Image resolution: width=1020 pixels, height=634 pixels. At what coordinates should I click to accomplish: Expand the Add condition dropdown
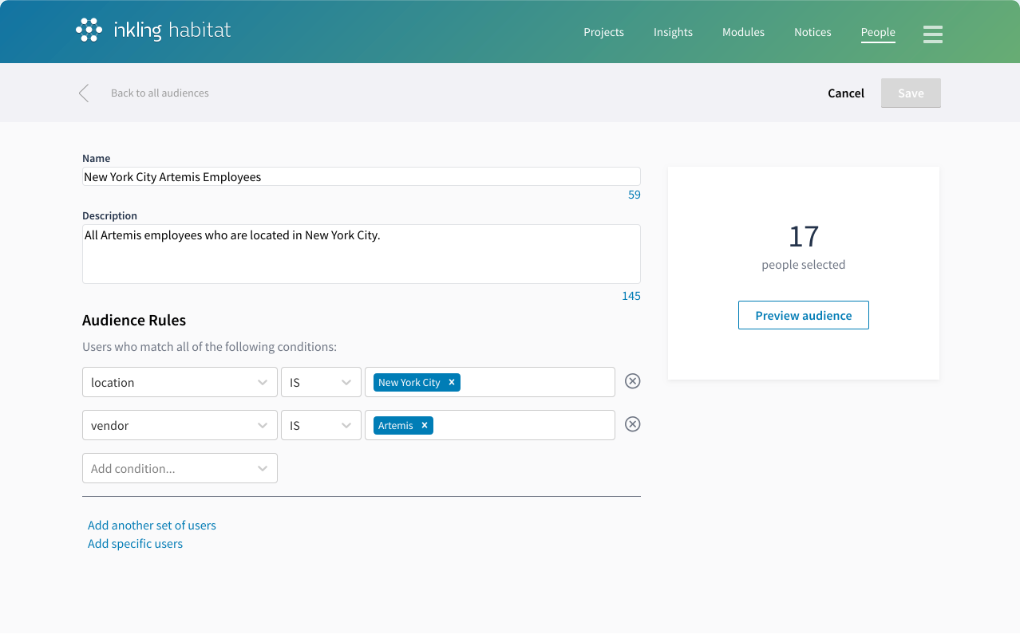pos(179,468)
